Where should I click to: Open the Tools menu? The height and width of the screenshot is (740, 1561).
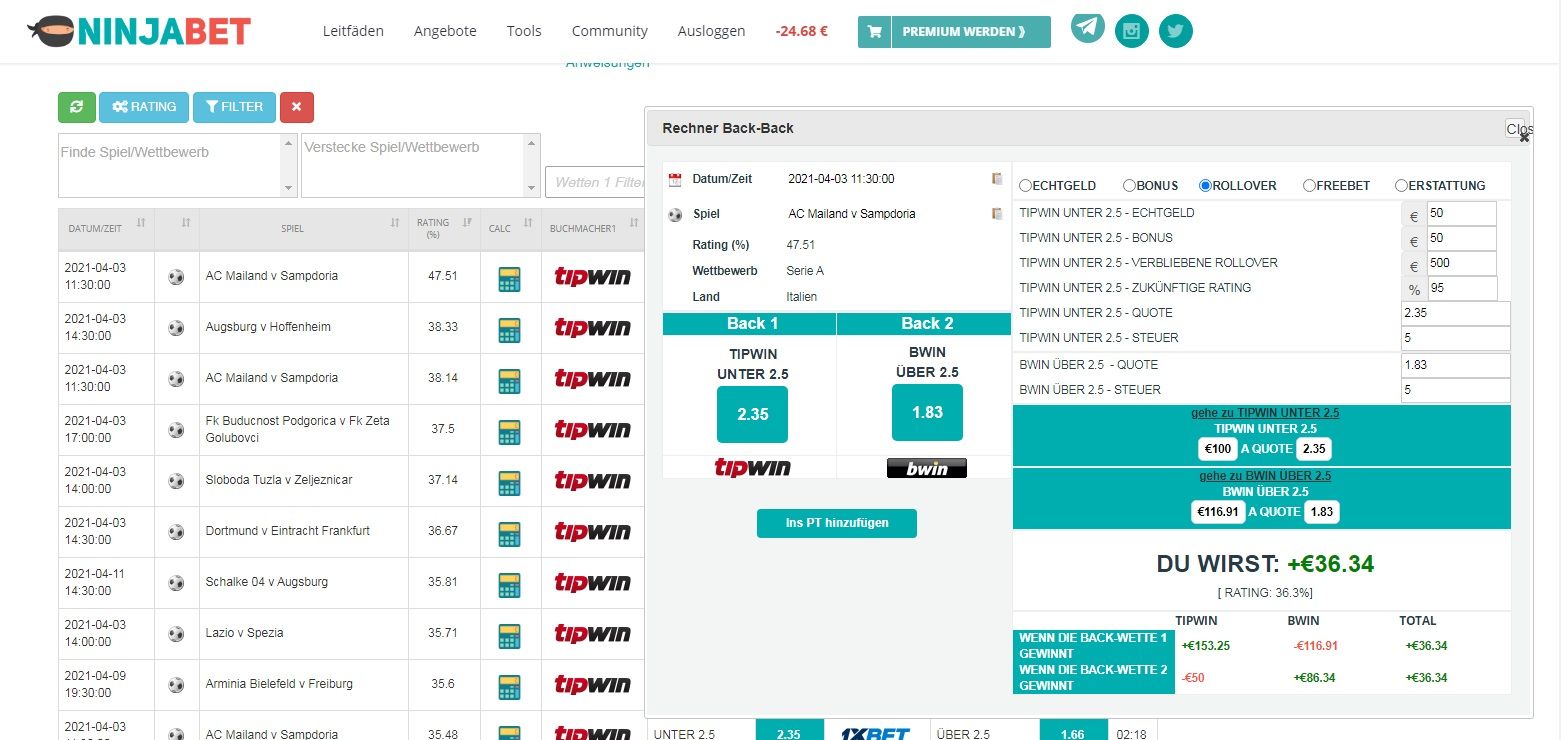[524, 31]
